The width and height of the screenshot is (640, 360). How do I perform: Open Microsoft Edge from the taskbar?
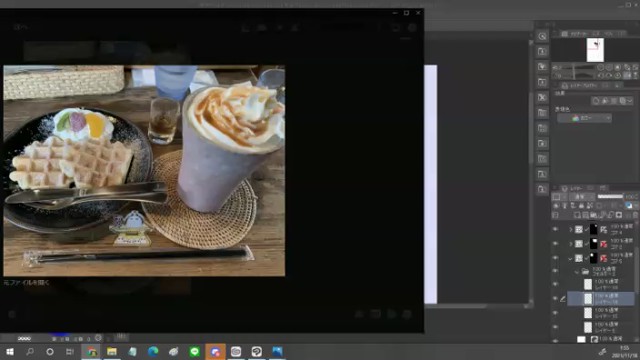pos(153,351)
